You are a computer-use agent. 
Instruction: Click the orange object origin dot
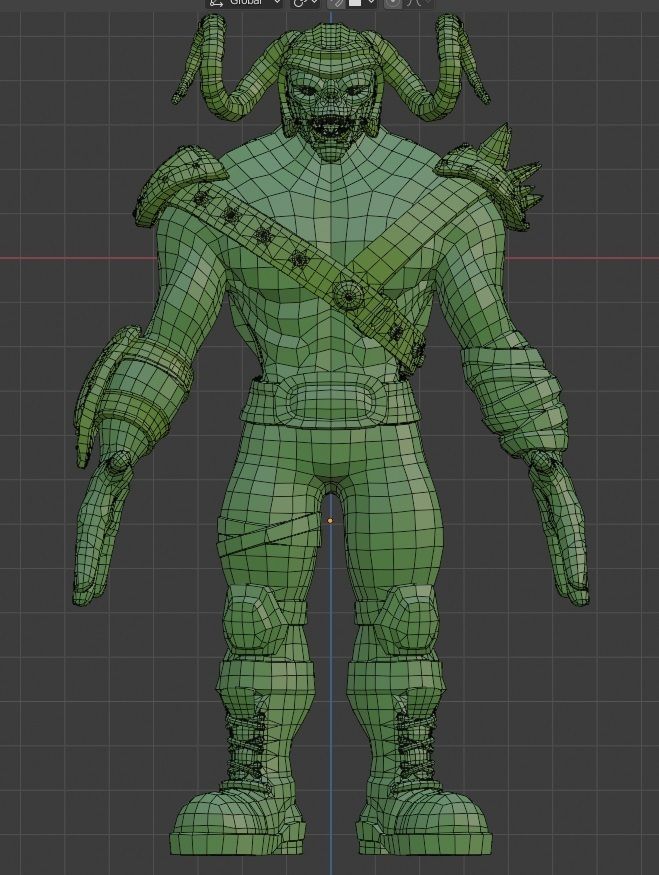click(330, 521)
